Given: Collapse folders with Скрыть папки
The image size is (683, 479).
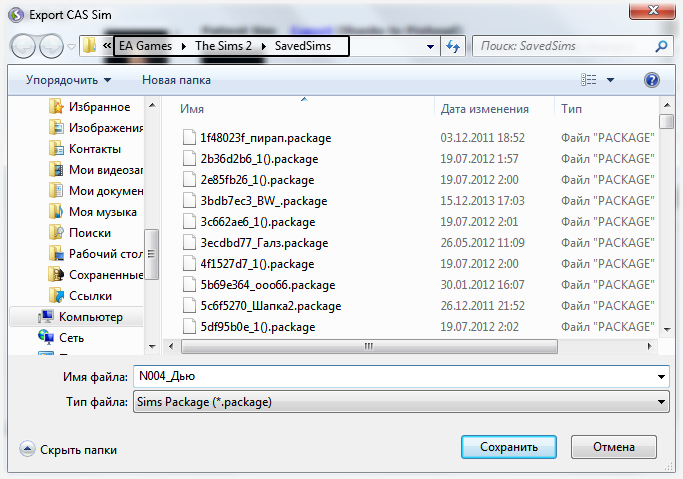Looking at the screenshot, I should pyautogui.click(x=68, y=450).
